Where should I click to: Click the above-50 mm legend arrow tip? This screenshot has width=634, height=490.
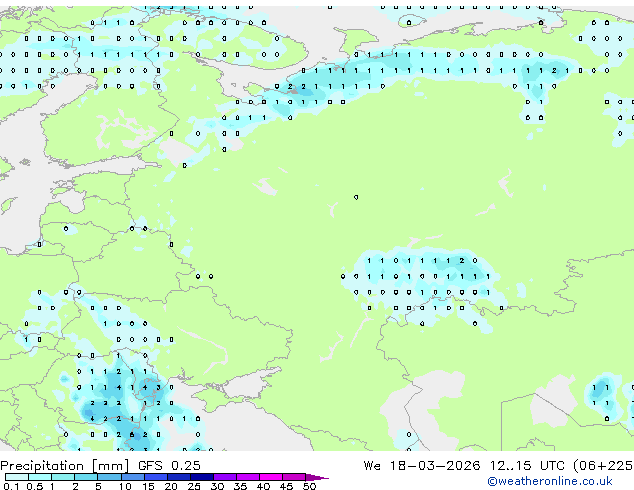pos(317,477)
